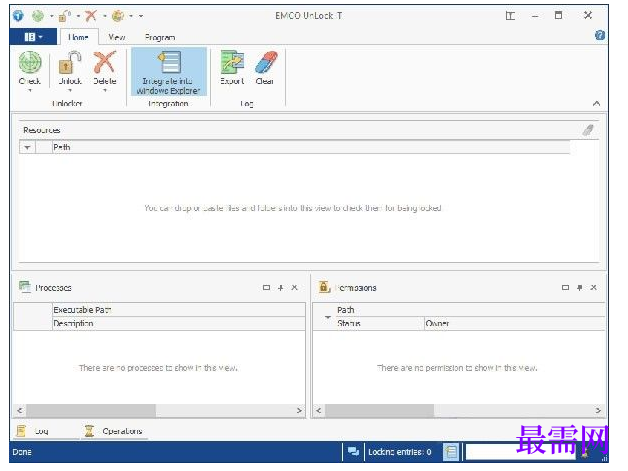Collapse the ribbon with the chevron
628x471 pixels.
(596, 103)
